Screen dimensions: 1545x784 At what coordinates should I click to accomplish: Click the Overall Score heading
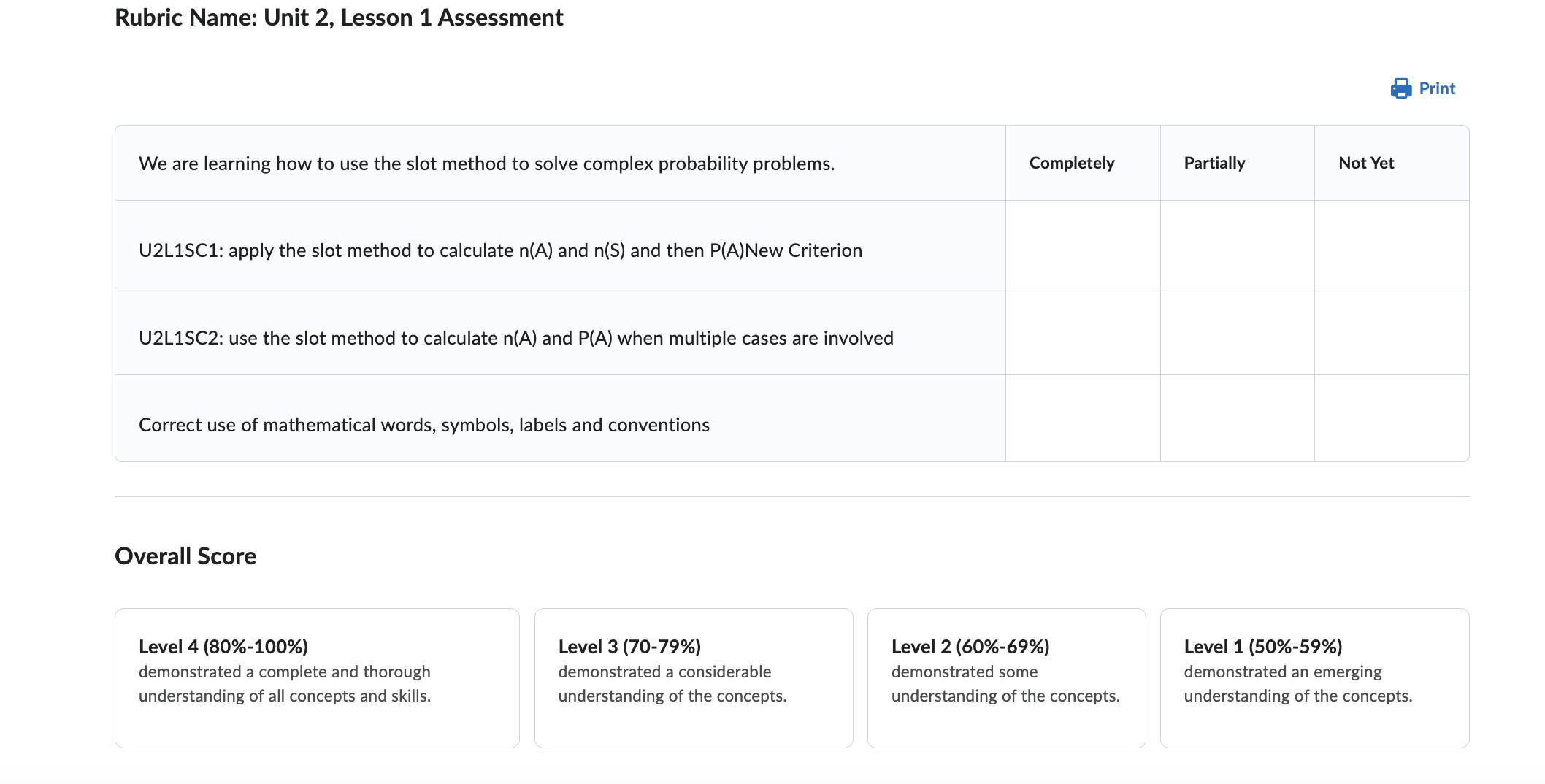pyautogui.click(x=185, y=556)
